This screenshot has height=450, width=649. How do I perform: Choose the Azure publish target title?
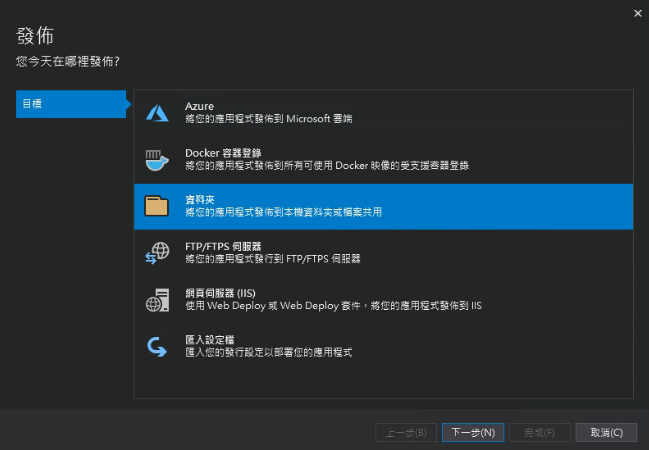pos(200,106)
